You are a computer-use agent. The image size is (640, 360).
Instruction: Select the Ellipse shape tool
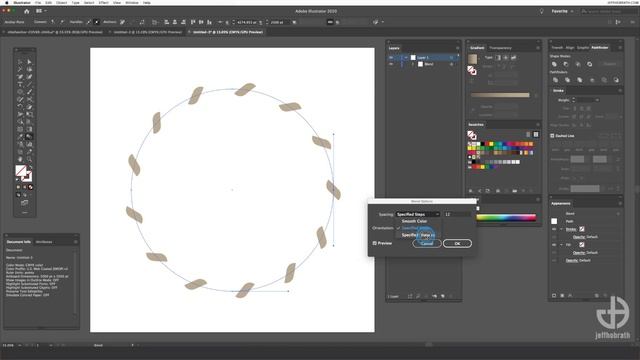20,92
